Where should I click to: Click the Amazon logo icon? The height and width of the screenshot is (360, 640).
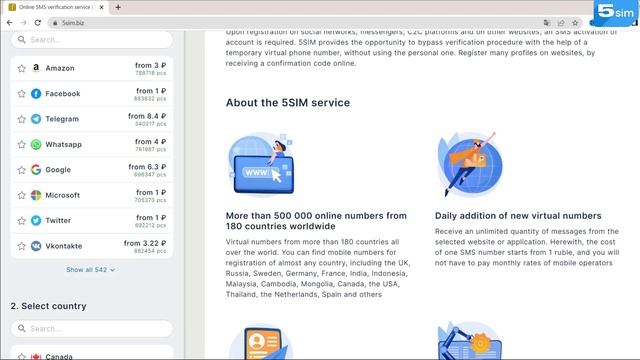pyautogui.click(x=36, y=68)
